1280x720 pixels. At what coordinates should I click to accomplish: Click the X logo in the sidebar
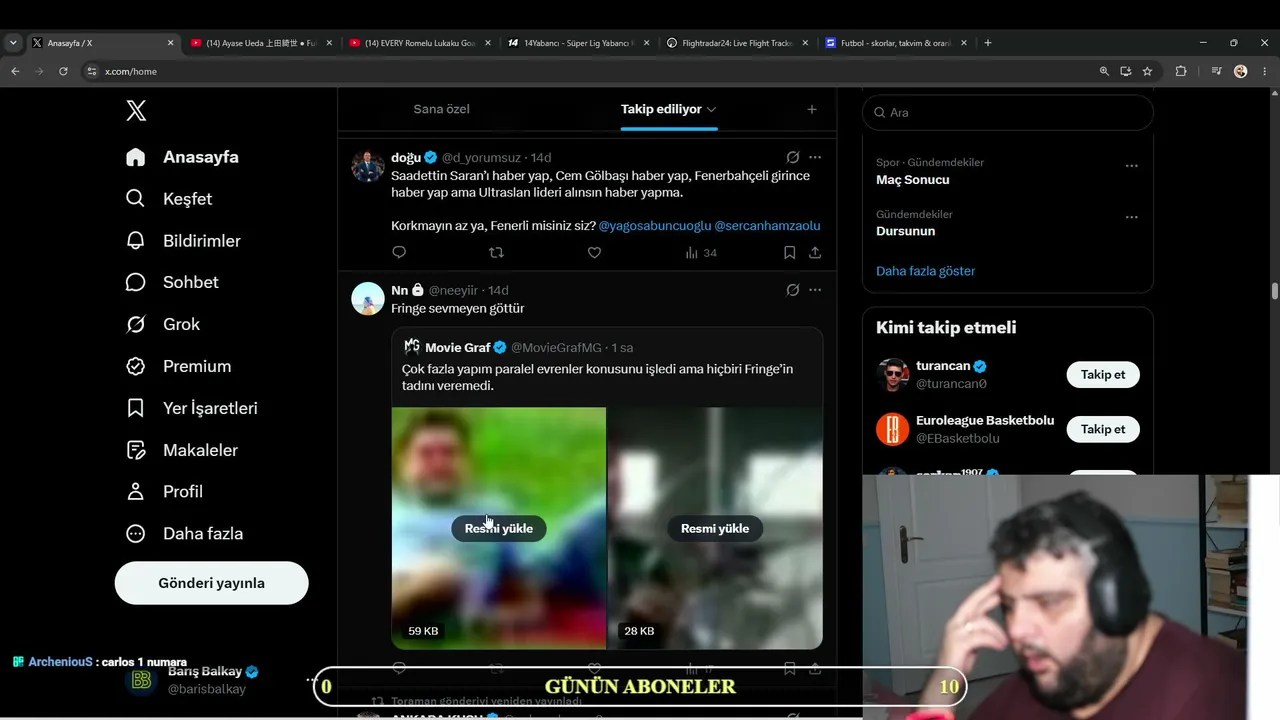[136, 111]
